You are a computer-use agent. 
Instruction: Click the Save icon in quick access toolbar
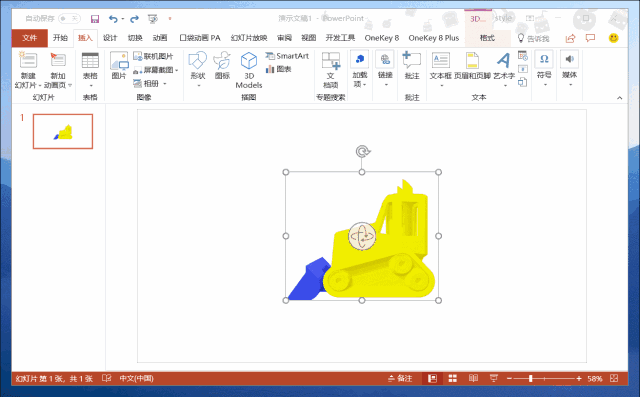point(95,19)
